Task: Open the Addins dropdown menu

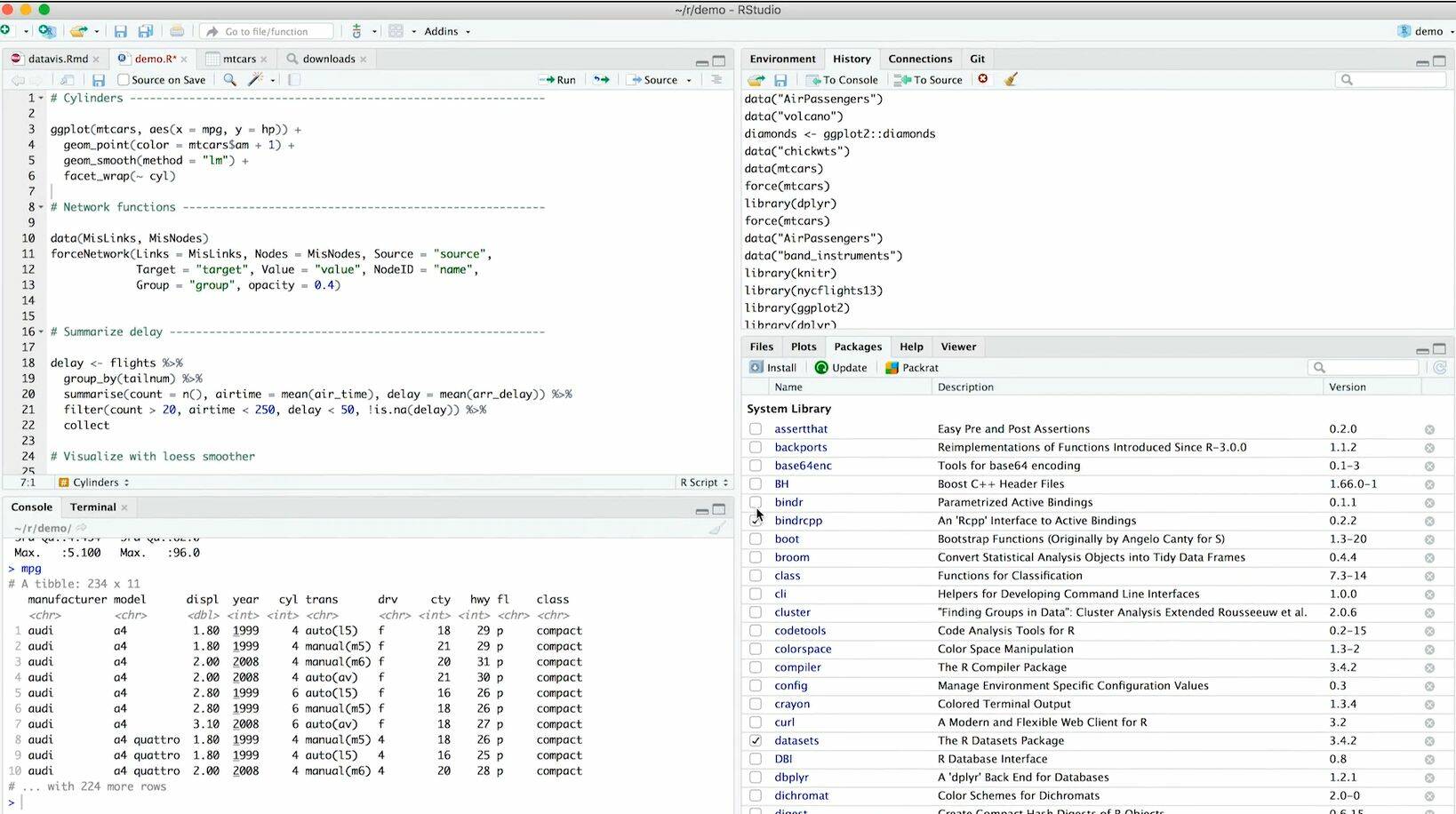Action: pyautogui.click(x=447, y=31)
